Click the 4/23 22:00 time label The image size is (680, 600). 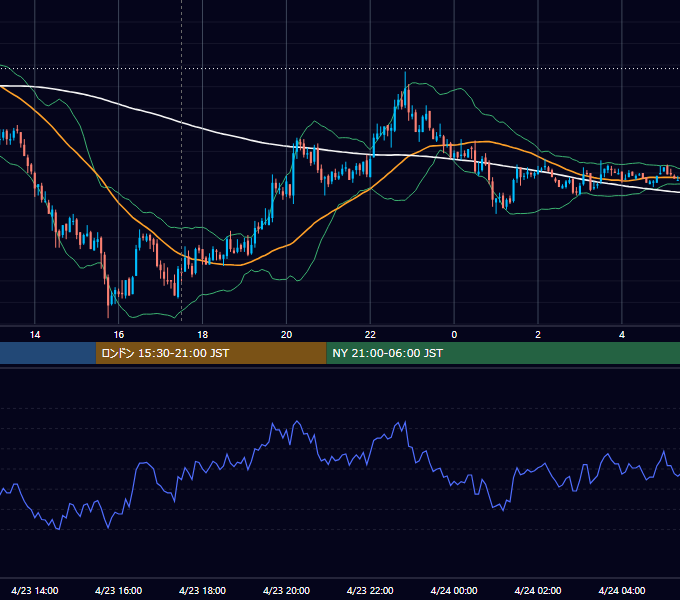coord(370,590)
